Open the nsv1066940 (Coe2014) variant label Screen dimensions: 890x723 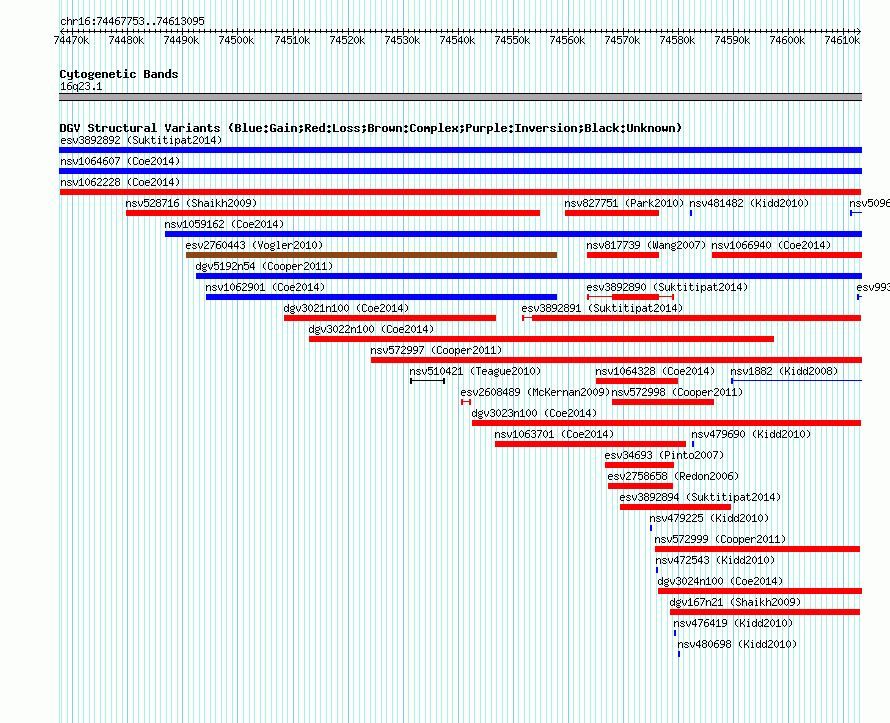(771, 245)
